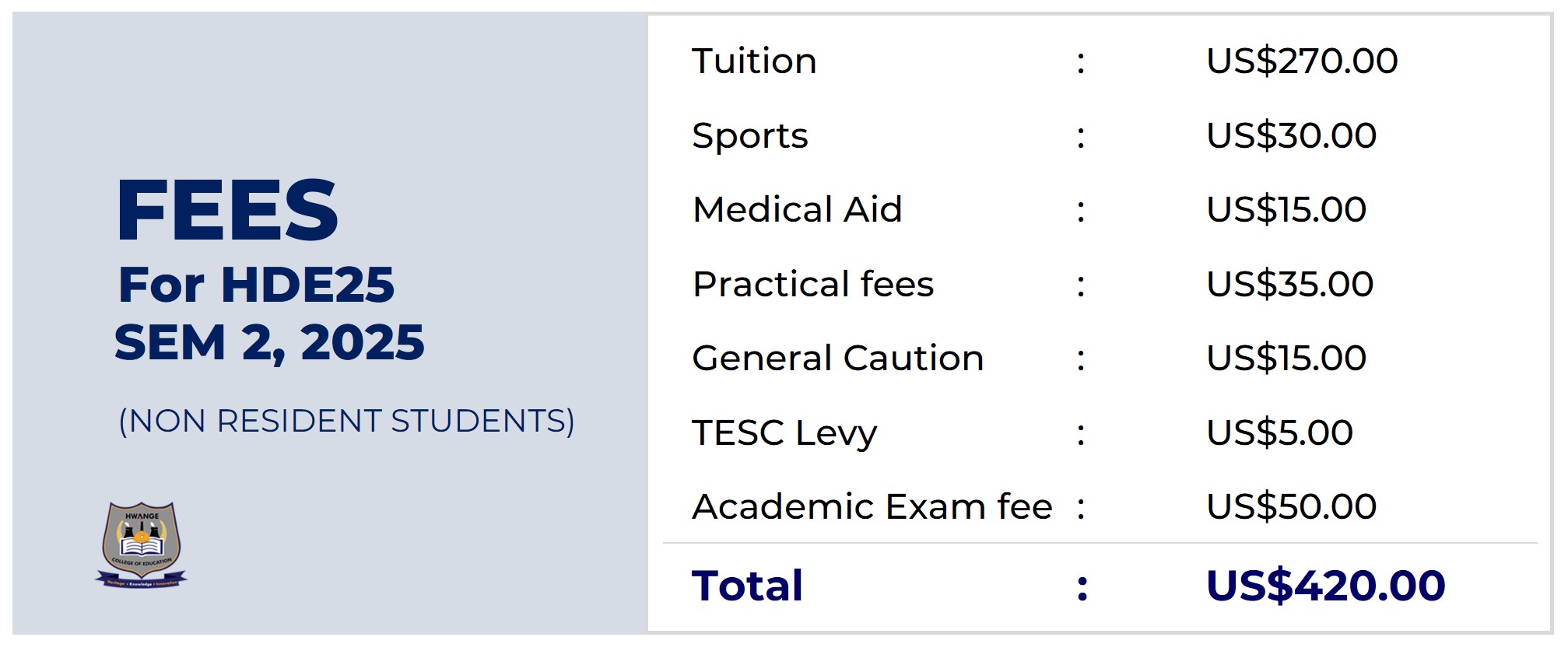Click the US$35.00 practical fees amount

(1289, 285)
